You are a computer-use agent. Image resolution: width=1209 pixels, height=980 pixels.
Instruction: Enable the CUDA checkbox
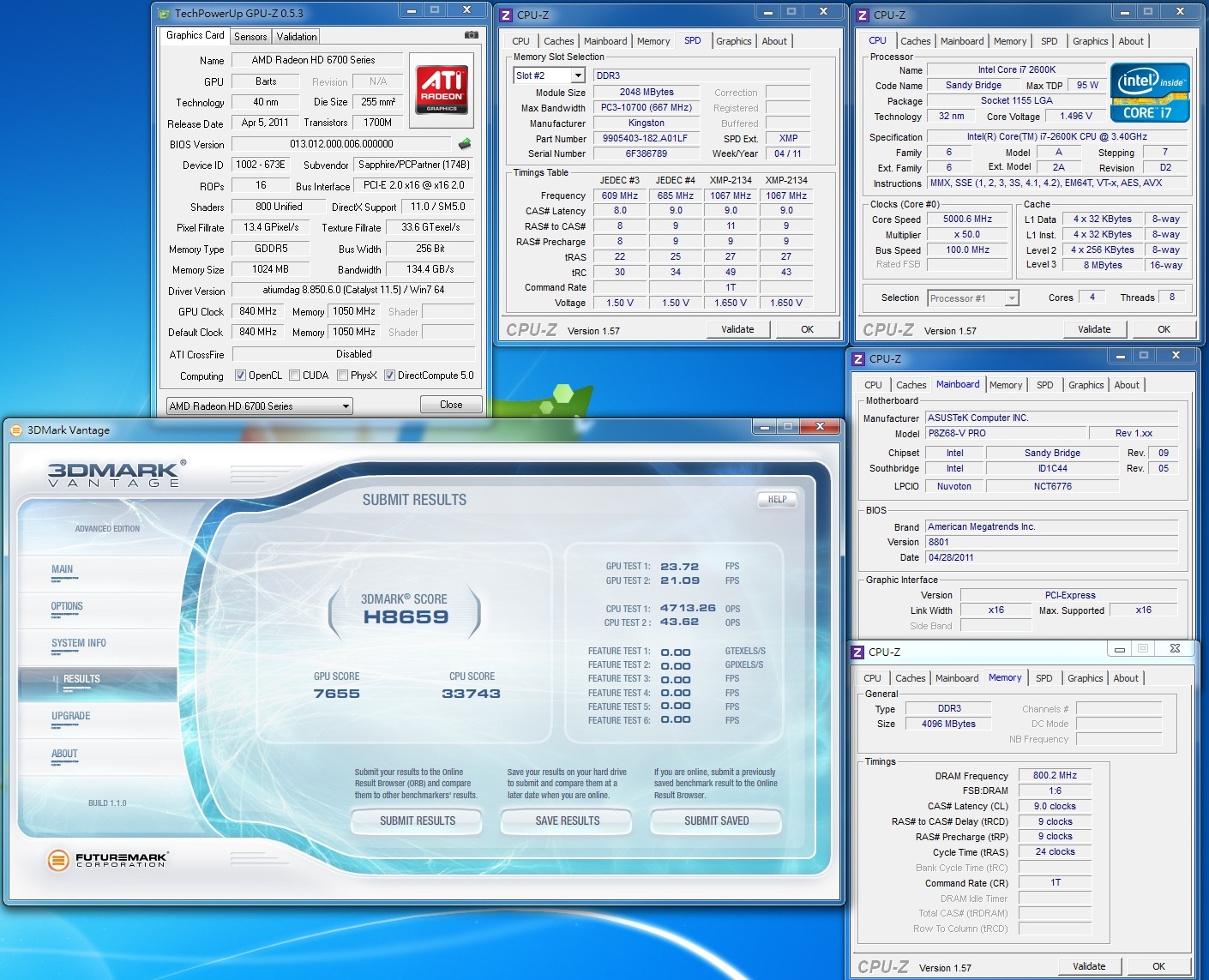295,376
